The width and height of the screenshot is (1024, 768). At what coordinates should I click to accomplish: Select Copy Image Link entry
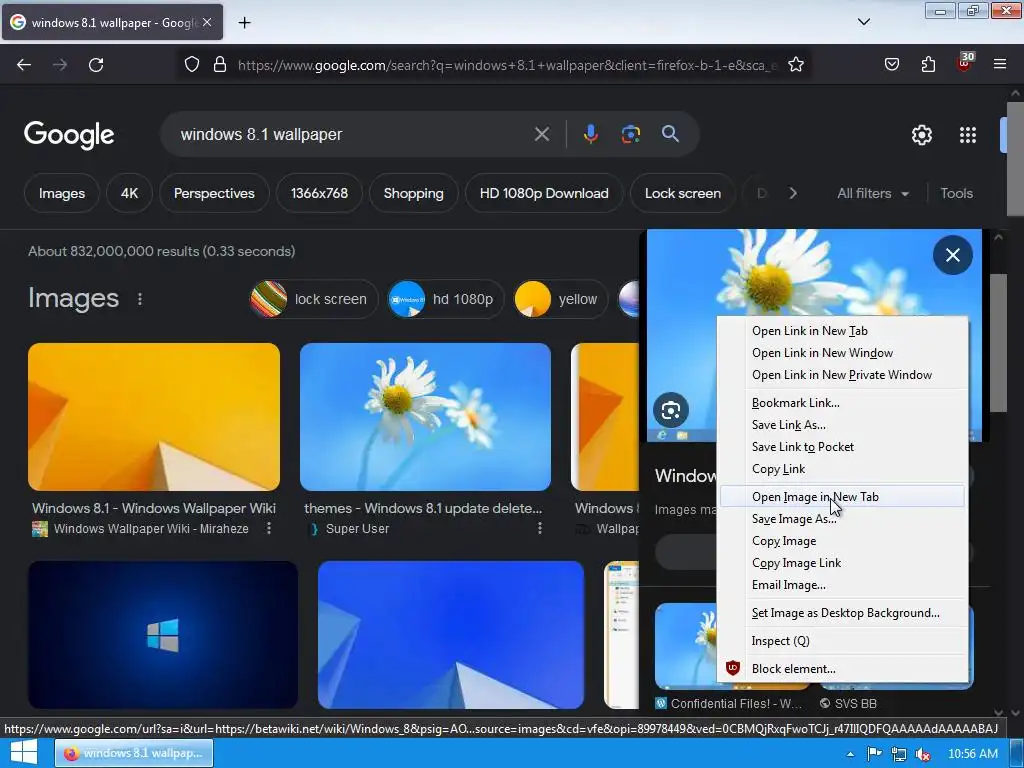click(x=842, y=564)
